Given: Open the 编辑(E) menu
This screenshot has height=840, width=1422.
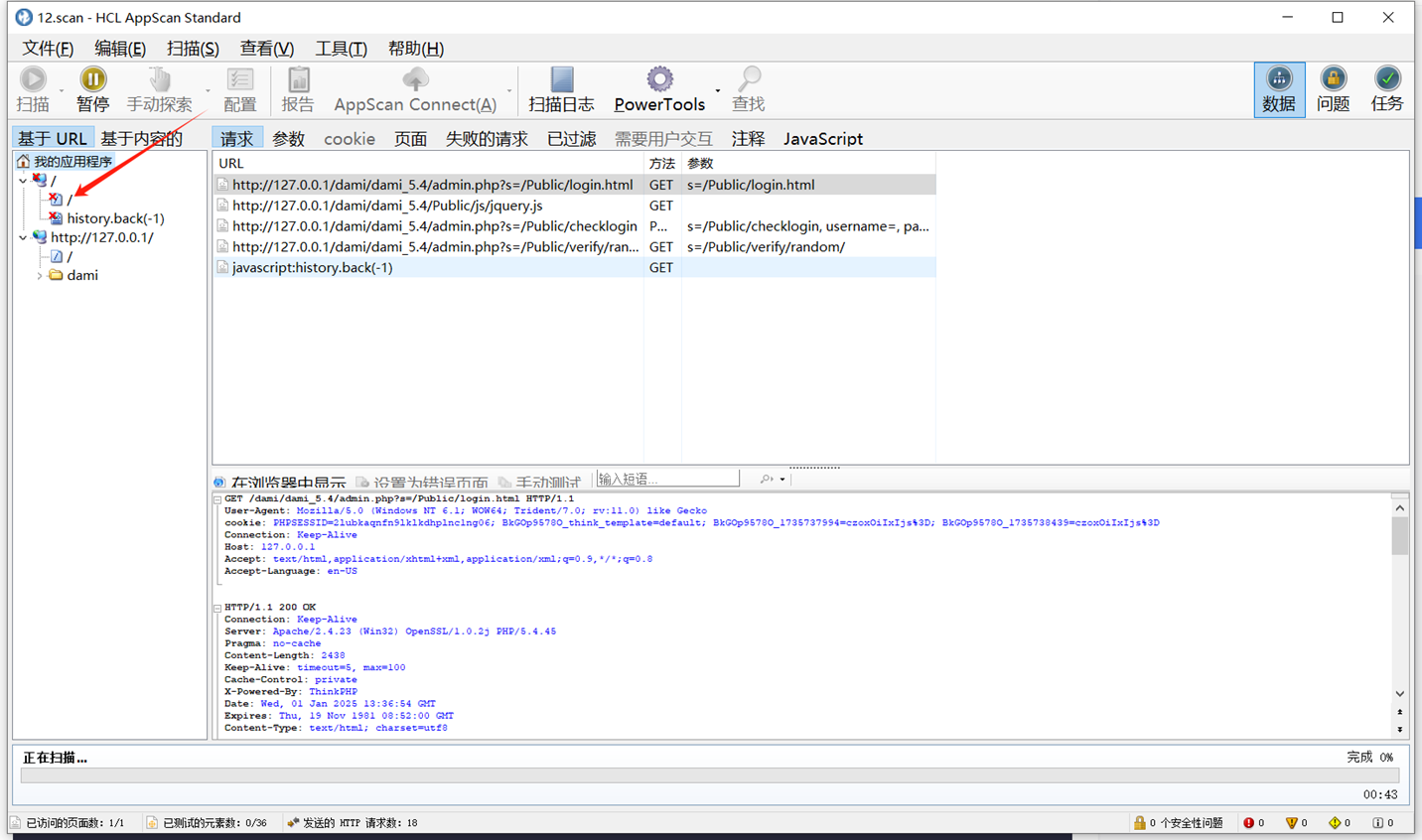Looking at the screenshot, I should [x=120, y=48].
